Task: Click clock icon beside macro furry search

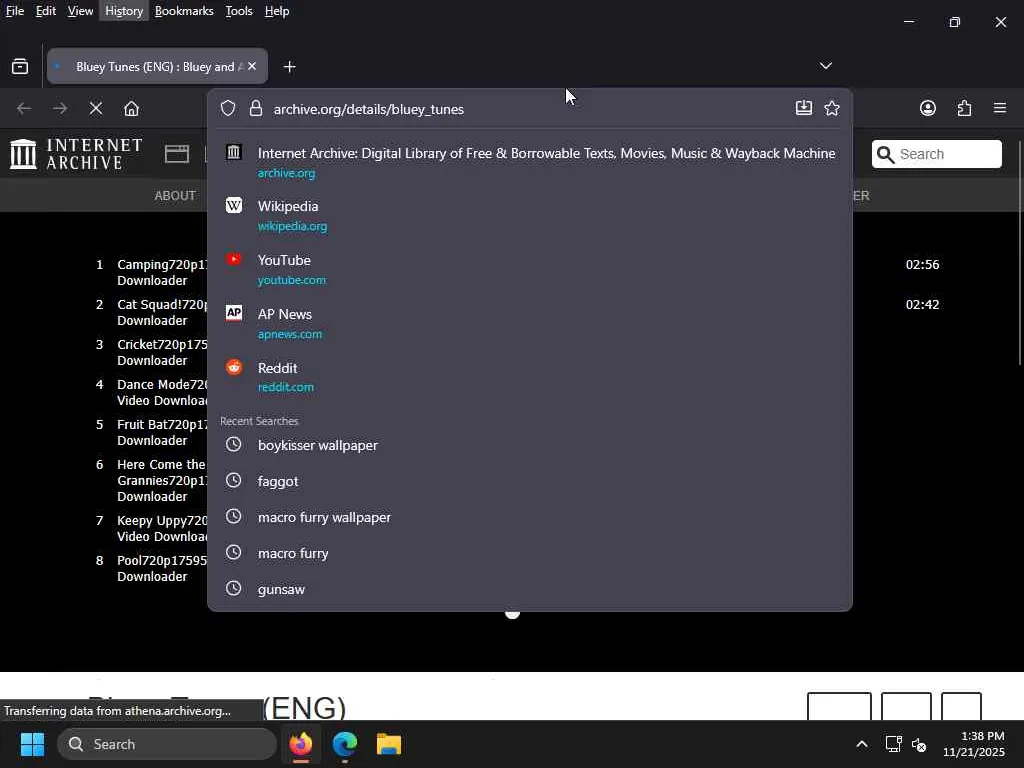Action: 234,552
